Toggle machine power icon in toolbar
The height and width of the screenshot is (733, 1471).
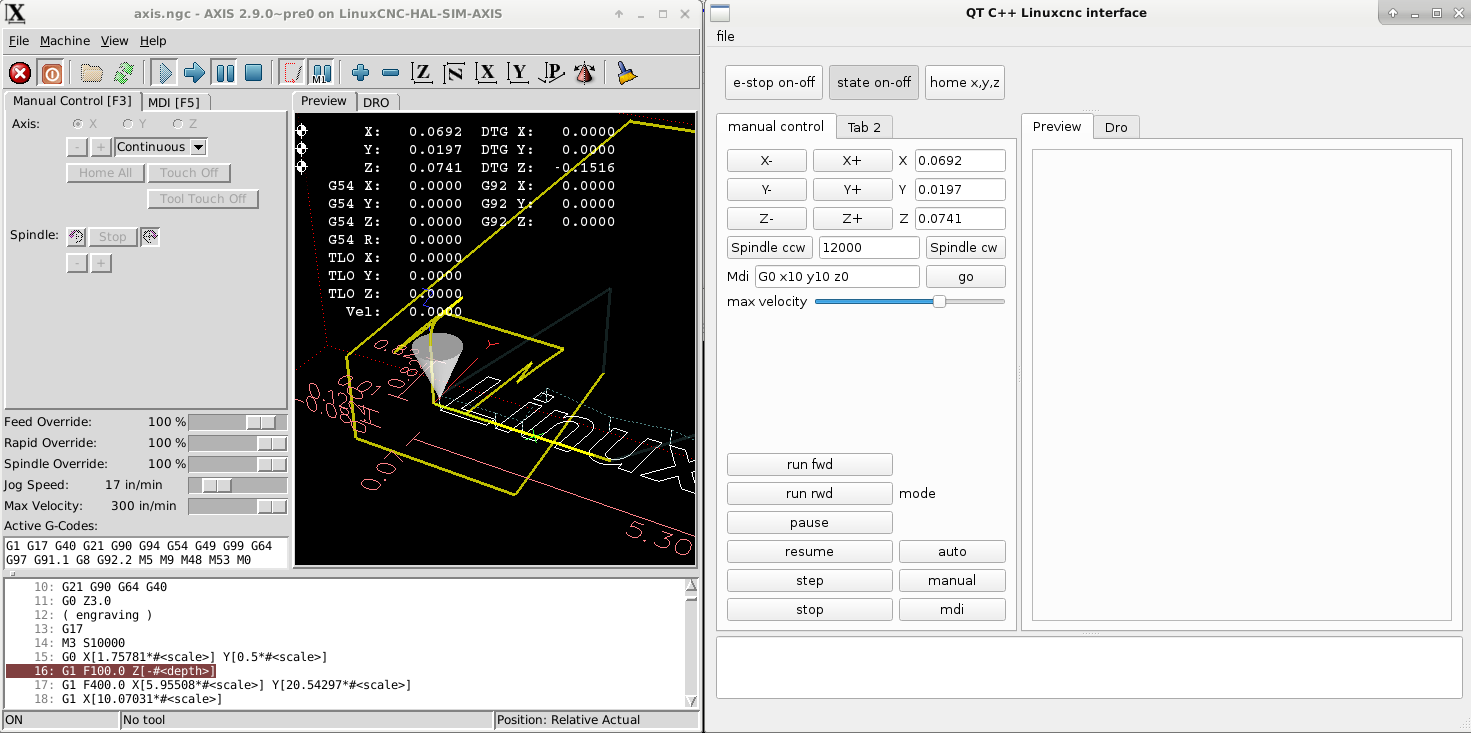pos(51,73)
